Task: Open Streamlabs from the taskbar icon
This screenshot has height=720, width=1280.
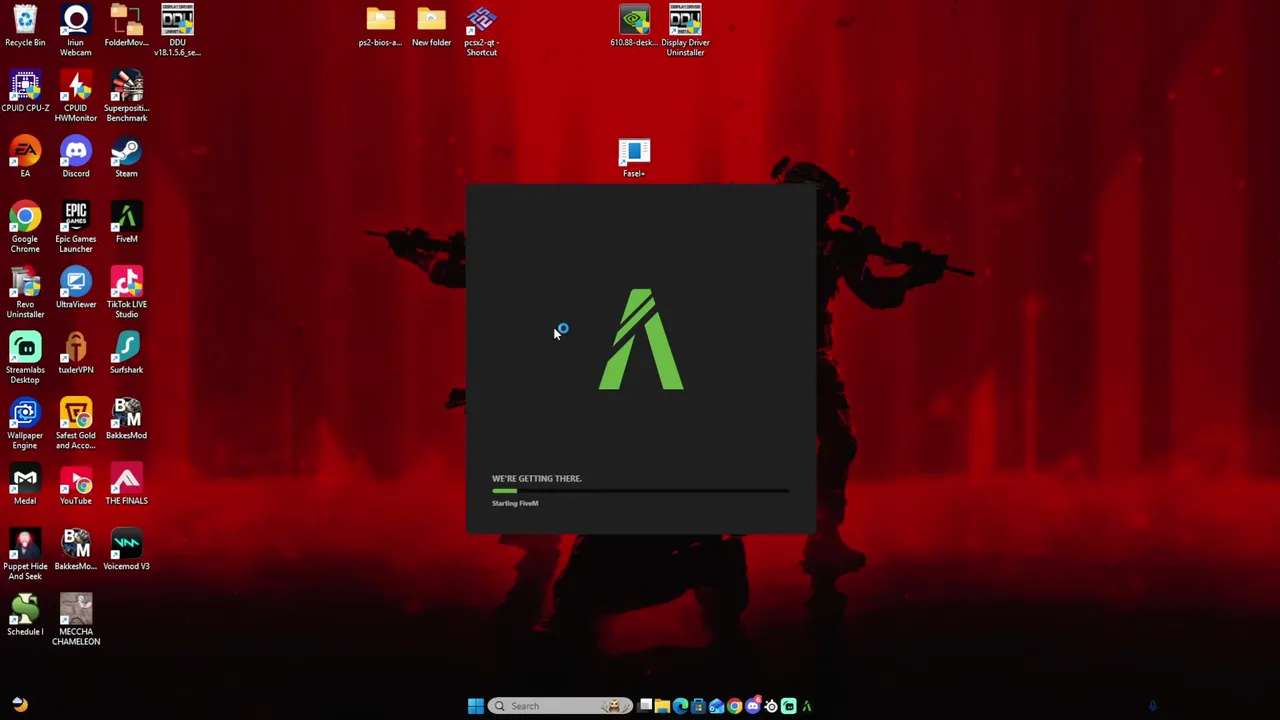Action: tap(788, 706)
